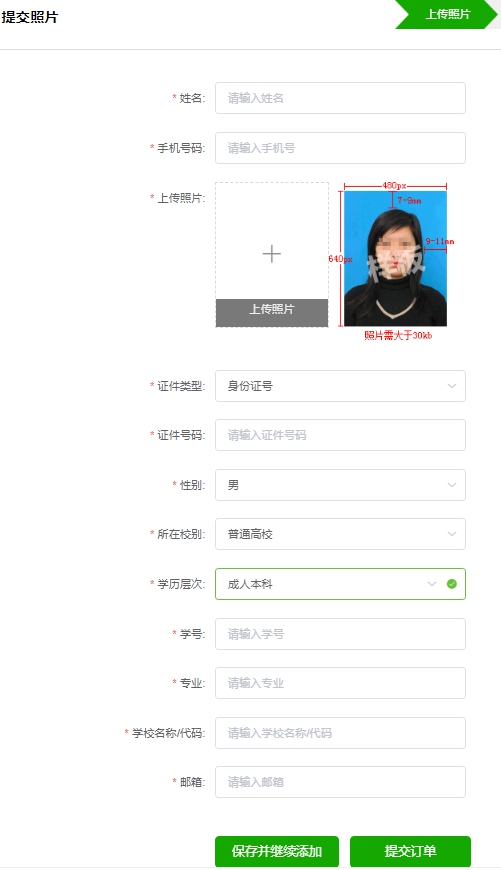
Task: Focus the 姓名 input field
Action: click(x=340, y=98)
